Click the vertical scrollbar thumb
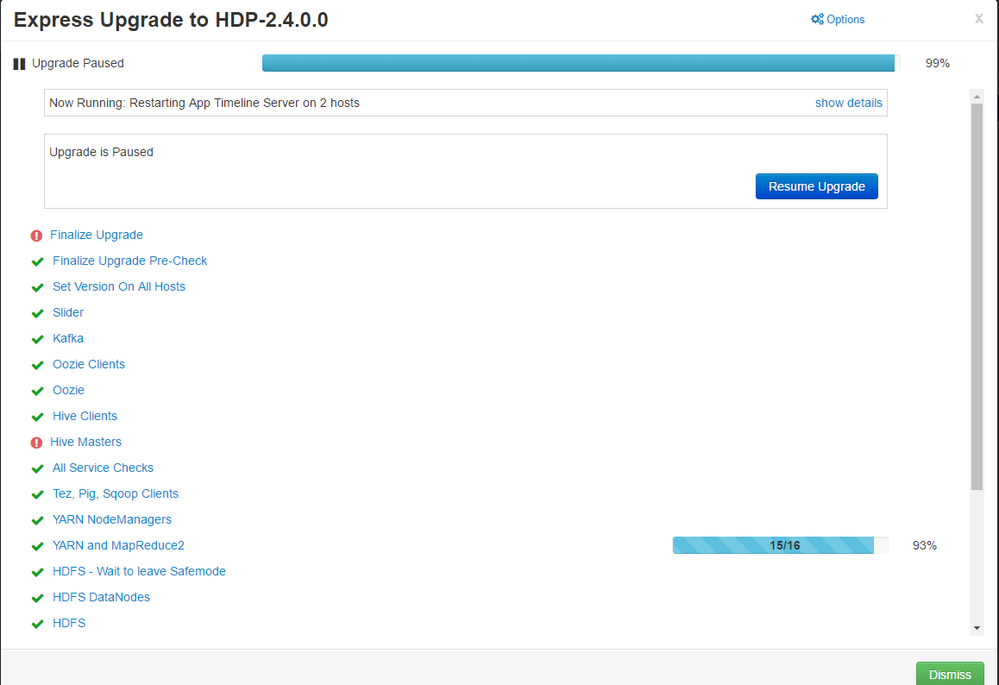This screenshot has width=999, height=685. click(x=977, y=297)
